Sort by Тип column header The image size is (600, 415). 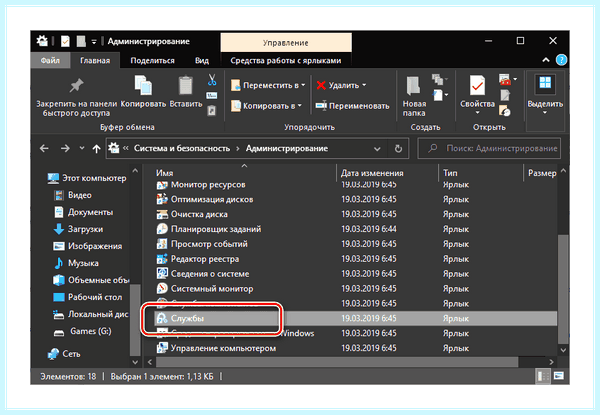pos(450,173)
